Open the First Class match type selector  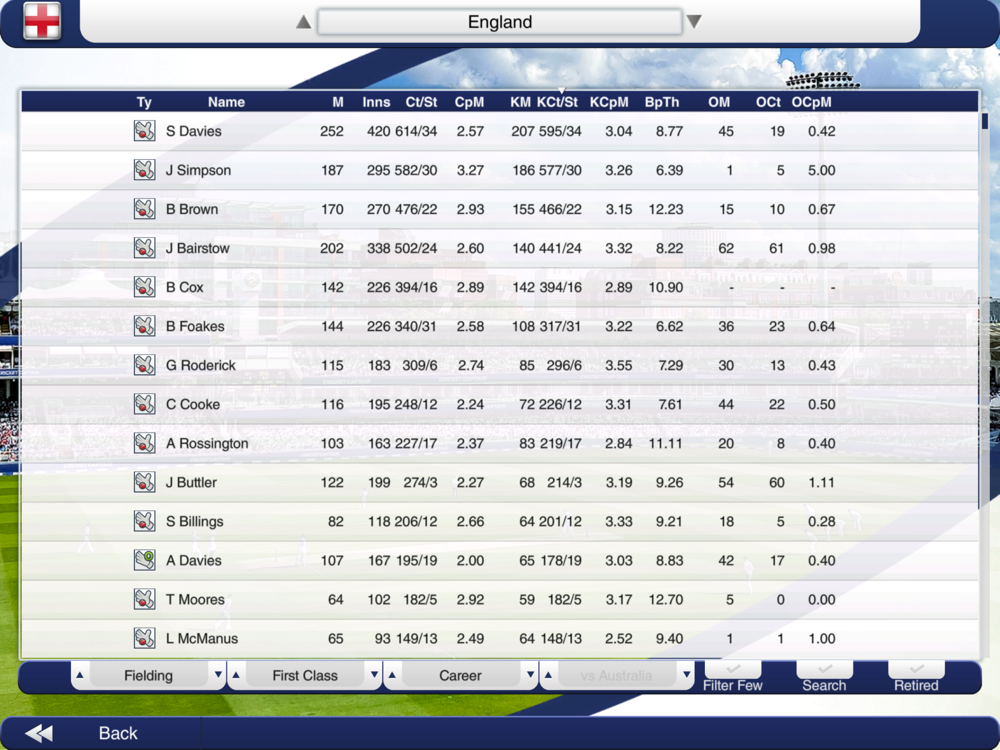pos(305,675)
